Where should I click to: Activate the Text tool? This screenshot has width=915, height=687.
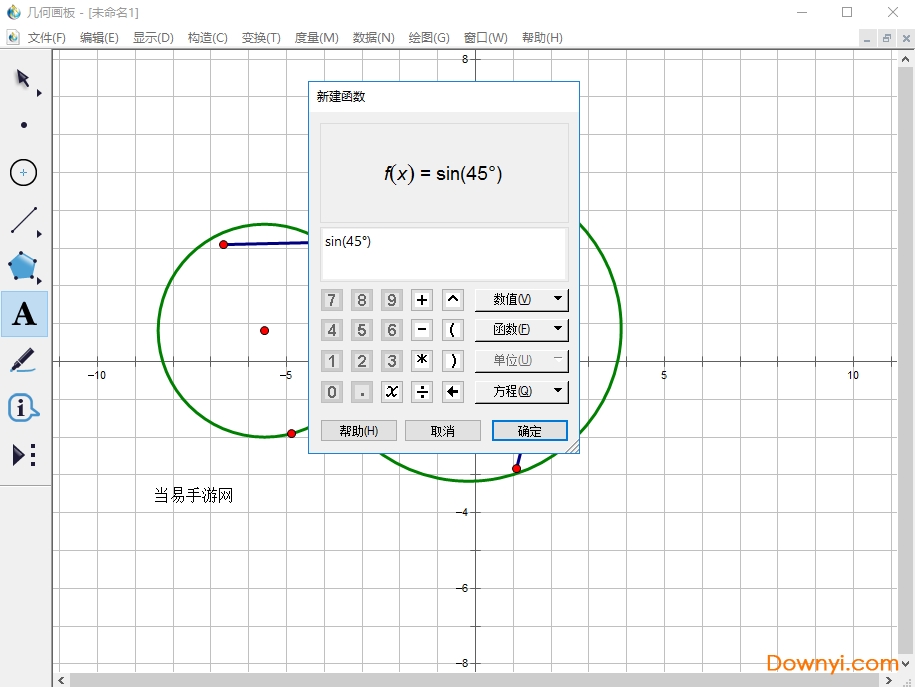click(24, 314)
